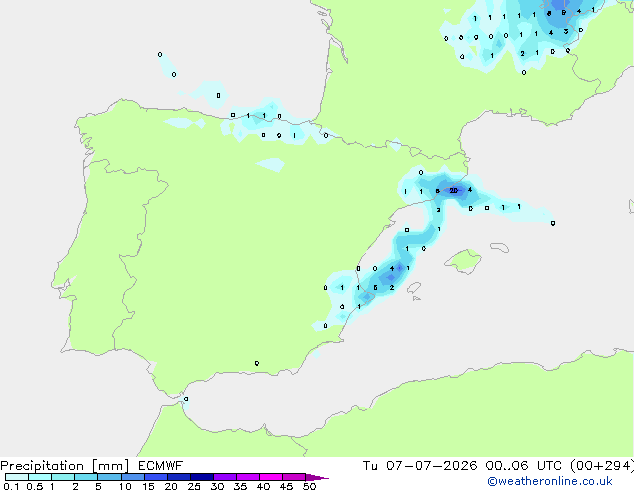Click the '(00+294)' forecast hour text
Image resolution: width=634 pixels, height=490 pixels.
(602, 466)
